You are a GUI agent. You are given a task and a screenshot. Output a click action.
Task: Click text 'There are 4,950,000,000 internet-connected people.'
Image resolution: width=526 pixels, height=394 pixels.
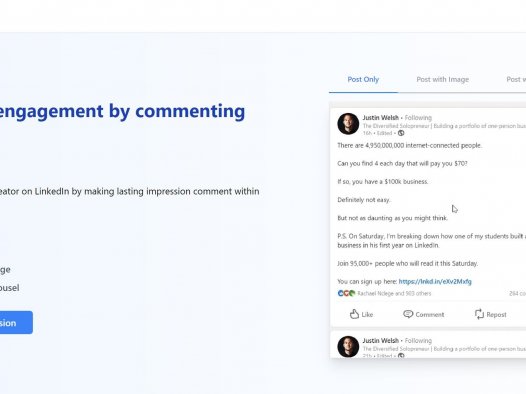tap(410, 146)
